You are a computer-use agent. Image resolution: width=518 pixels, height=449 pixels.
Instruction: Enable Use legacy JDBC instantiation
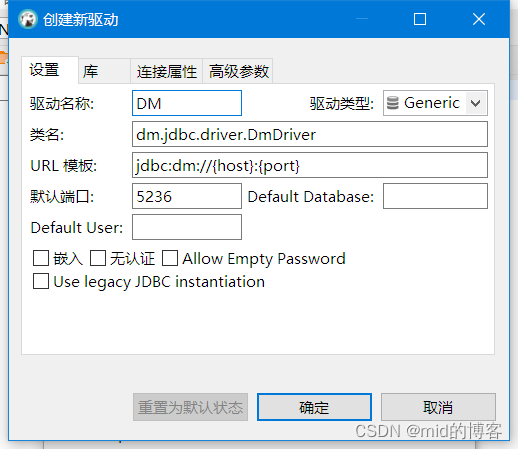[41, 281]
